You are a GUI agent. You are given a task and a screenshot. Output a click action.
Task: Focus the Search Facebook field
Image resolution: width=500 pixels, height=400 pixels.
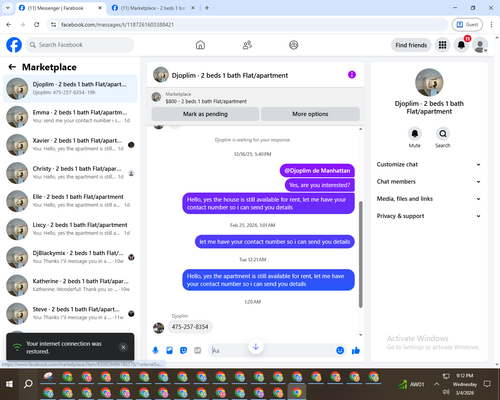(80, 45)
